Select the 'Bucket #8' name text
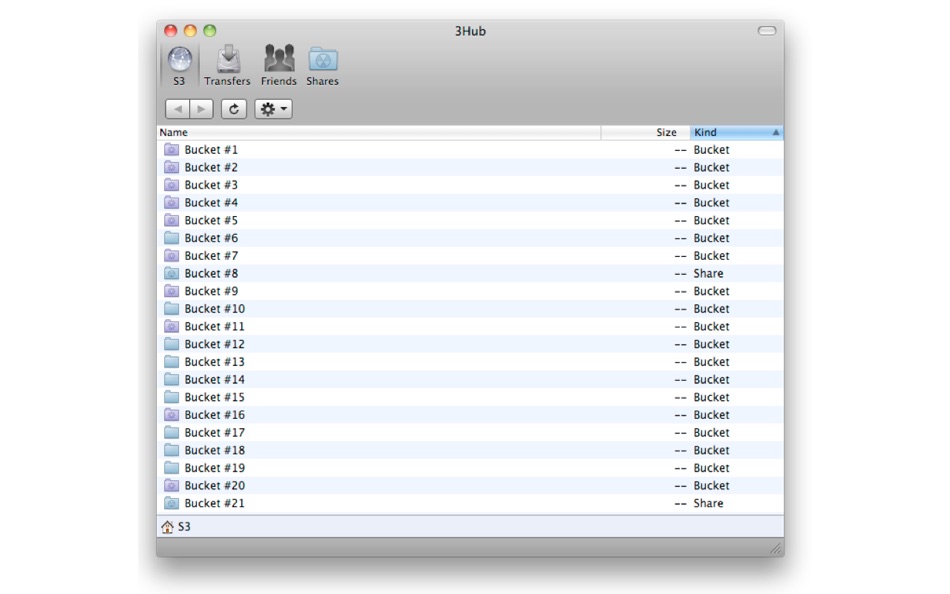 [x=211, y=273]
